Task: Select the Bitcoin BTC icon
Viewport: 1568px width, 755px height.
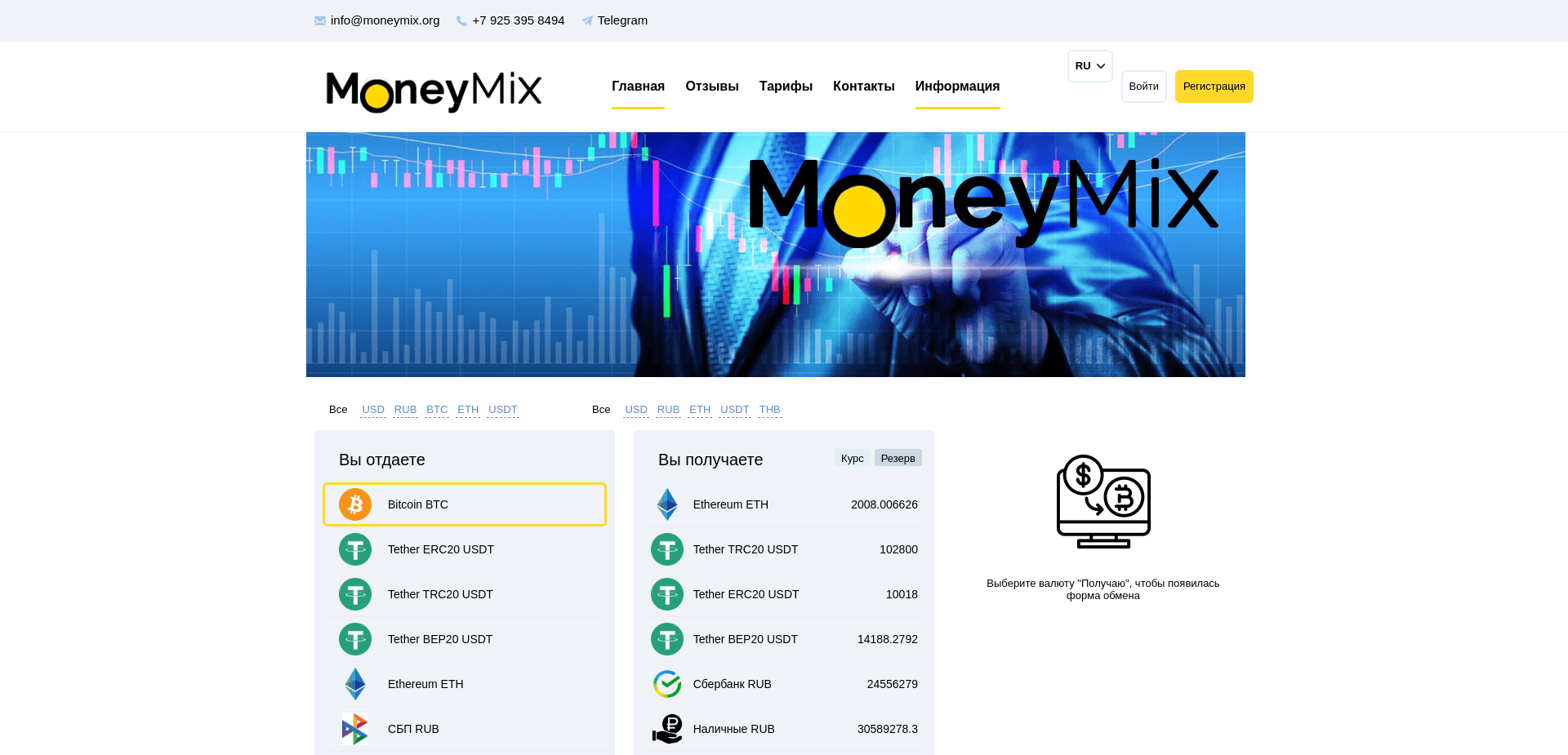Action: pyautogui.click(x=354, y=504)
